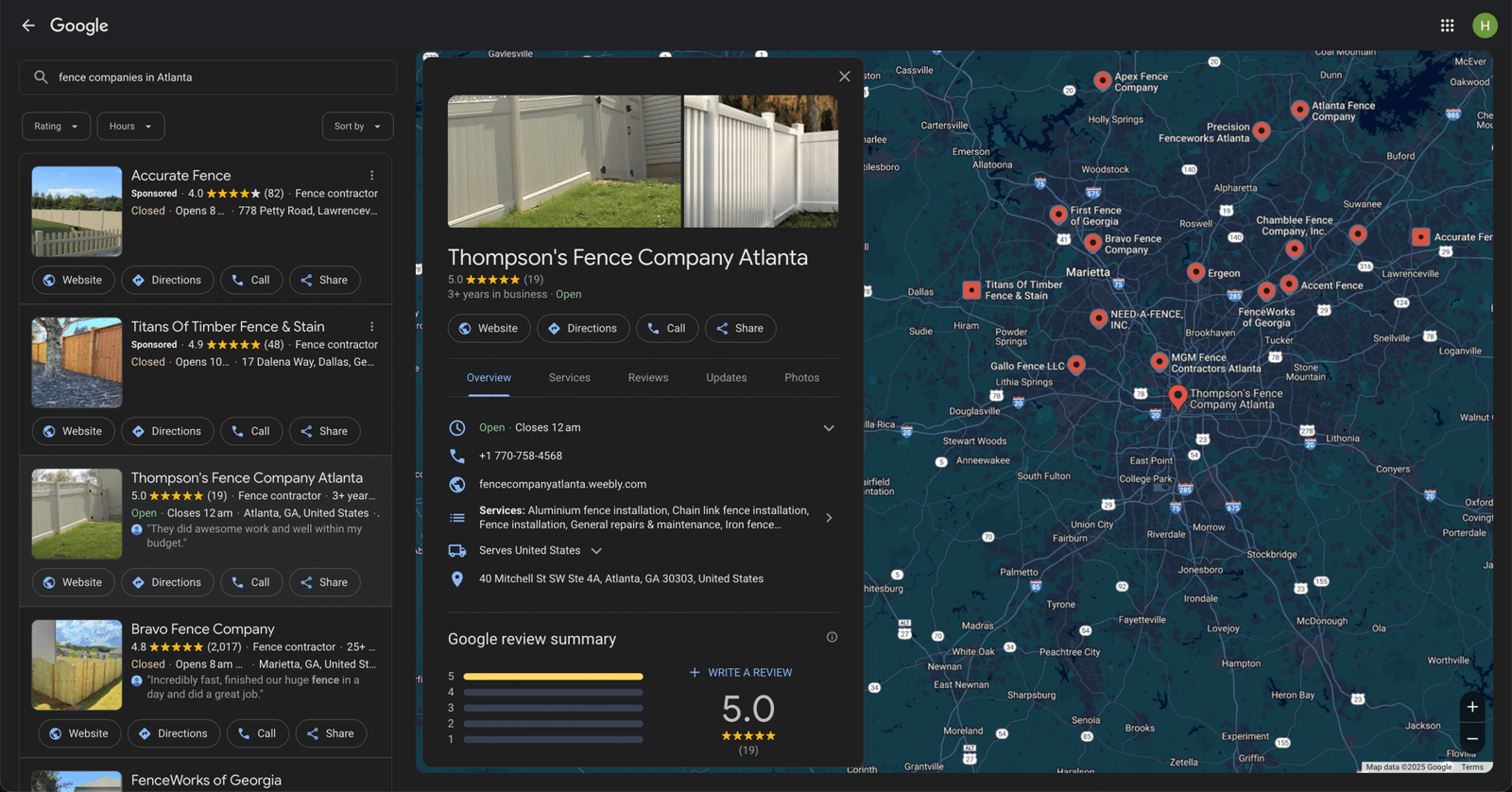Select the Apex Fence Company map pin
The width and height of the screenshot is (1512, 792).
coord(1102,80)
